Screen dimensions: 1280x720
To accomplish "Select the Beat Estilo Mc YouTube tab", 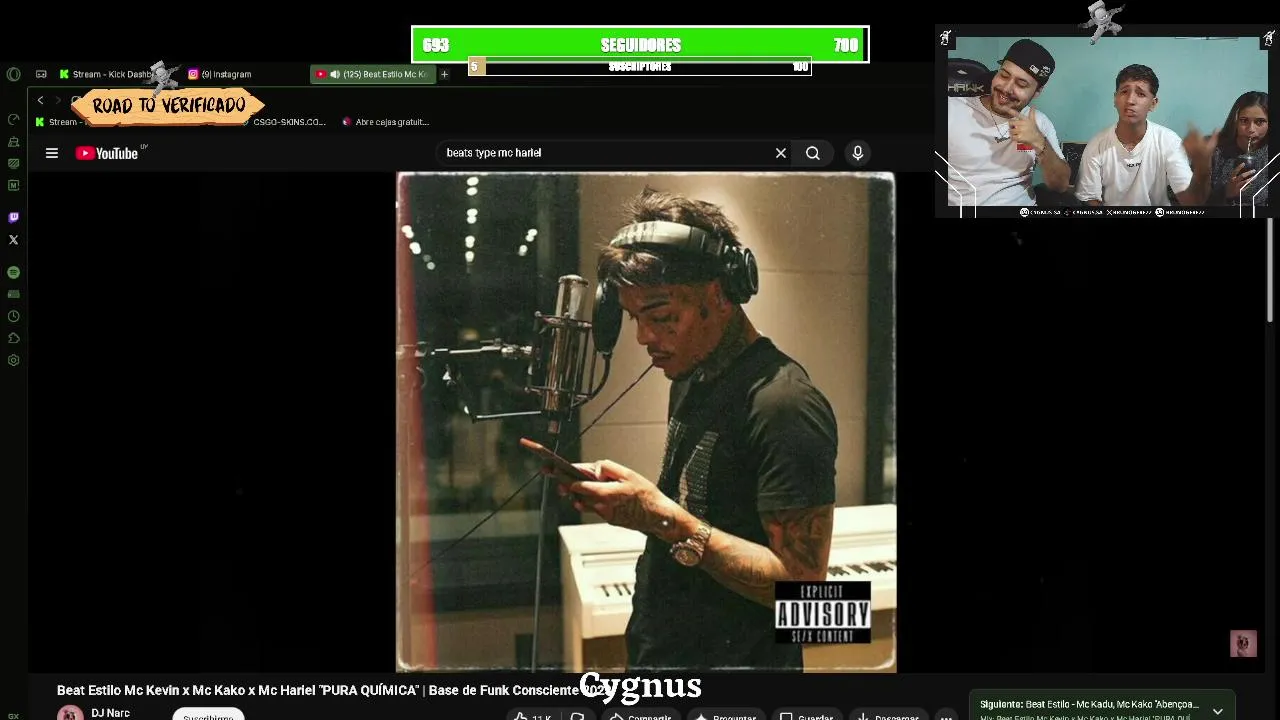I will [x=372, y=74].
